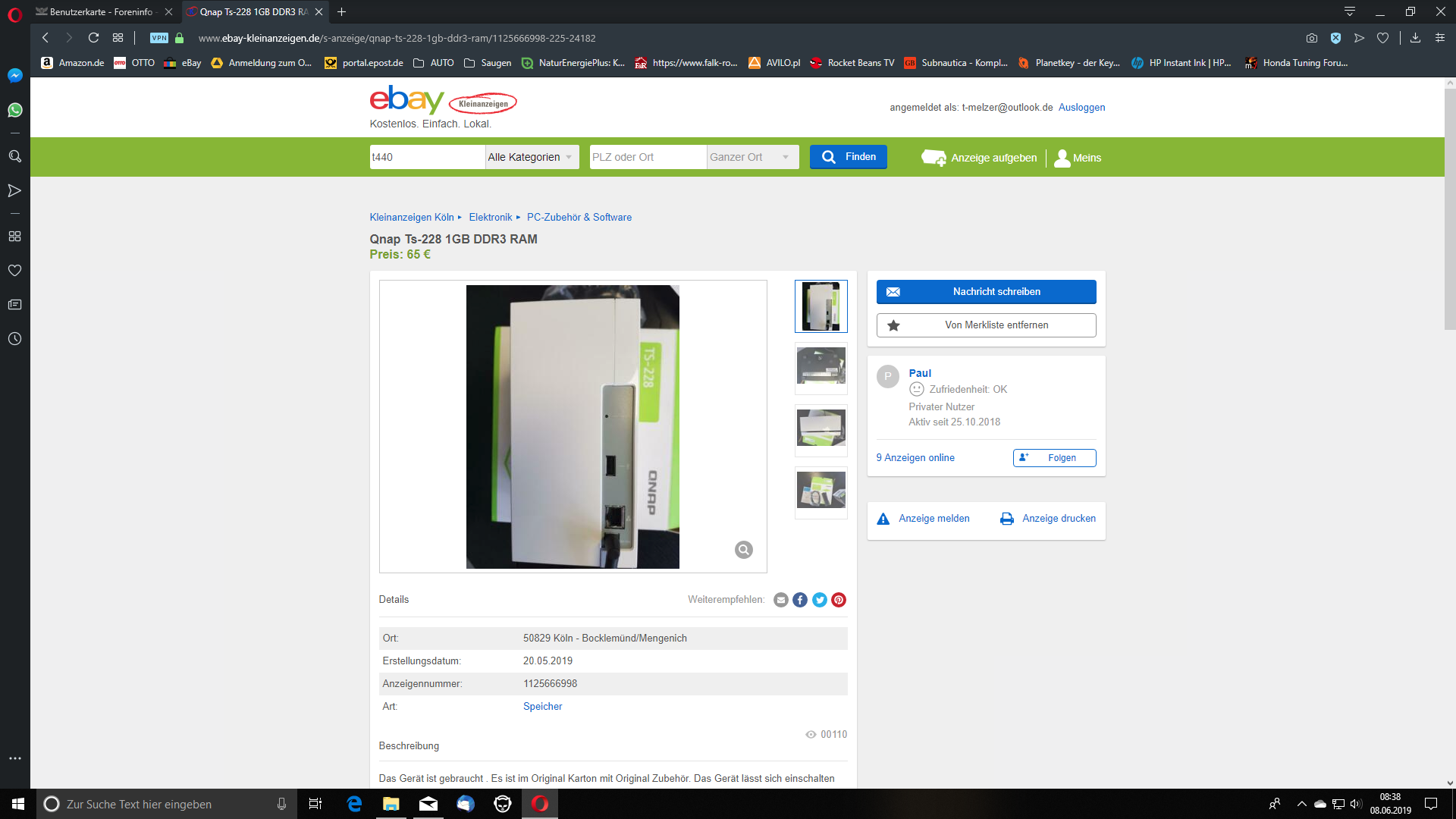This screenshot has height=819, width=1456.
Task: Share listing via Facebook icon
Action: (x=800, y=600)
